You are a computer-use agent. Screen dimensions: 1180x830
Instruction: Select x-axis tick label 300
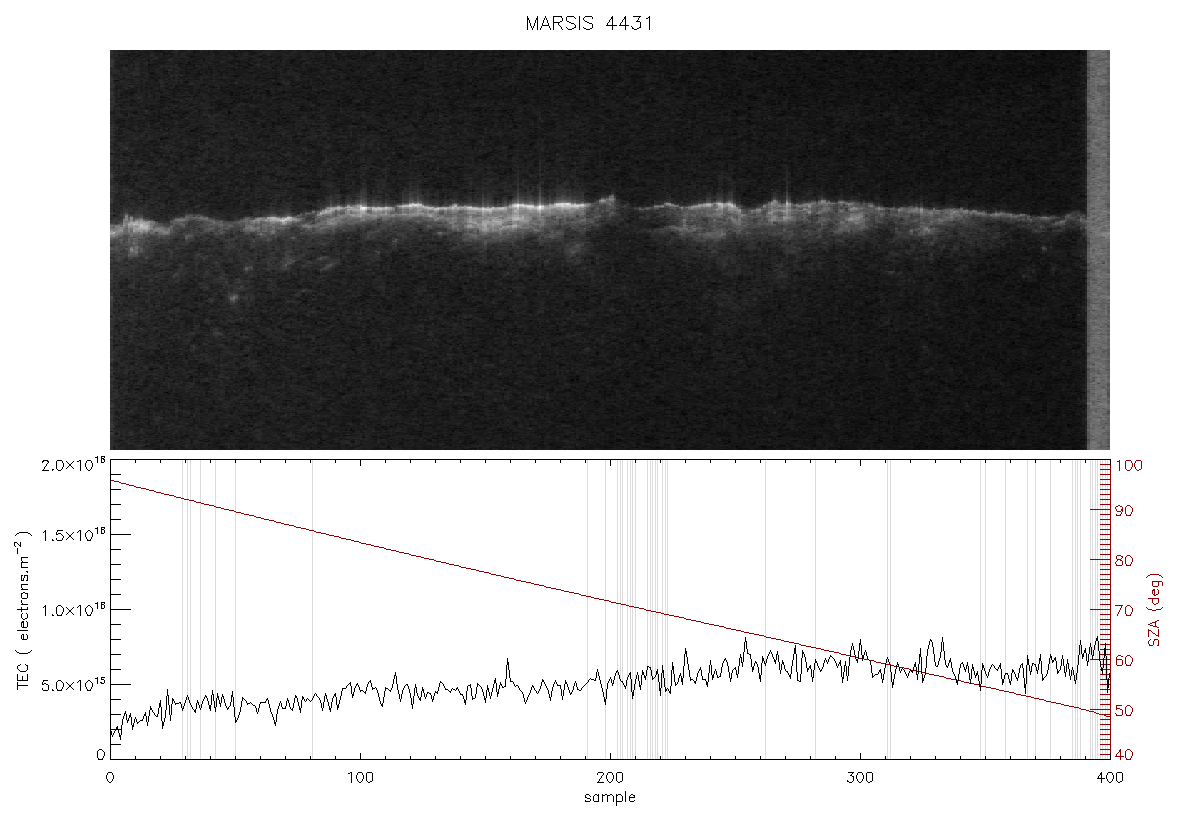pyautogui.click(x=860, y=777)
